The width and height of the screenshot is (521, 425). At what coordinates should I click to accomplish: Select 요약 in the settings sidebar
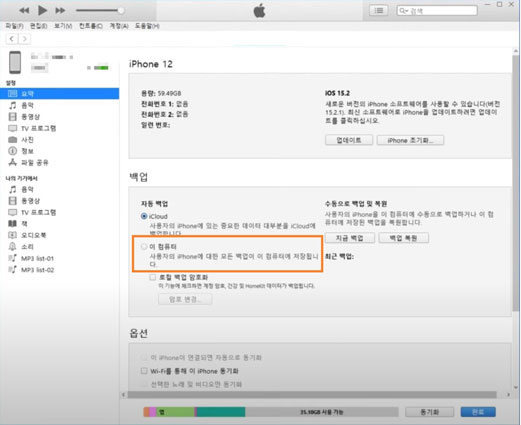pyautogui.click(x=59, y=94)
